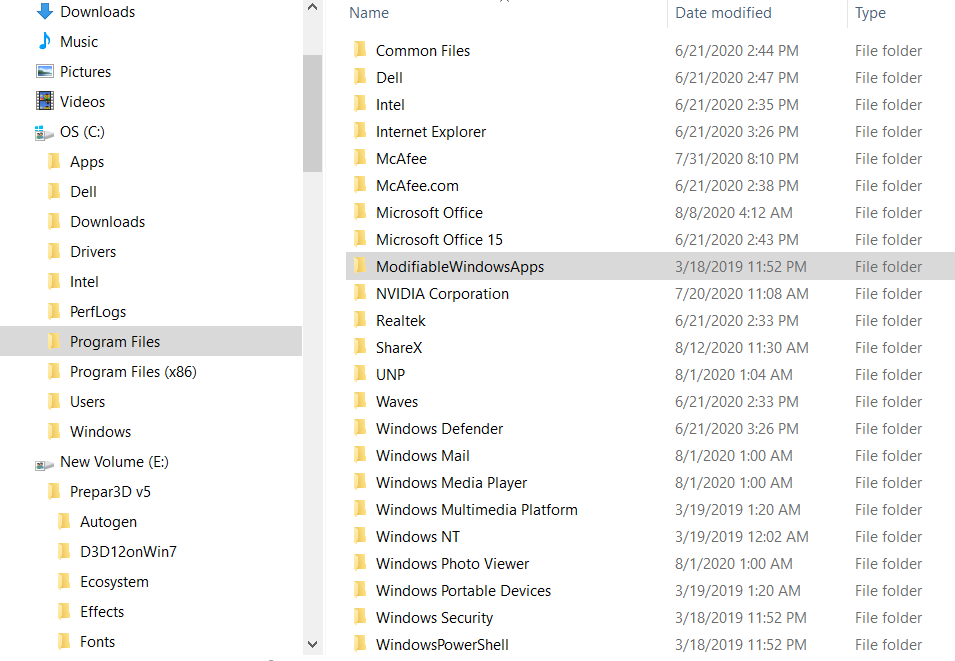Click the PerfLogs folder icon
The image size is (955, 661).
tap(54, 311)
